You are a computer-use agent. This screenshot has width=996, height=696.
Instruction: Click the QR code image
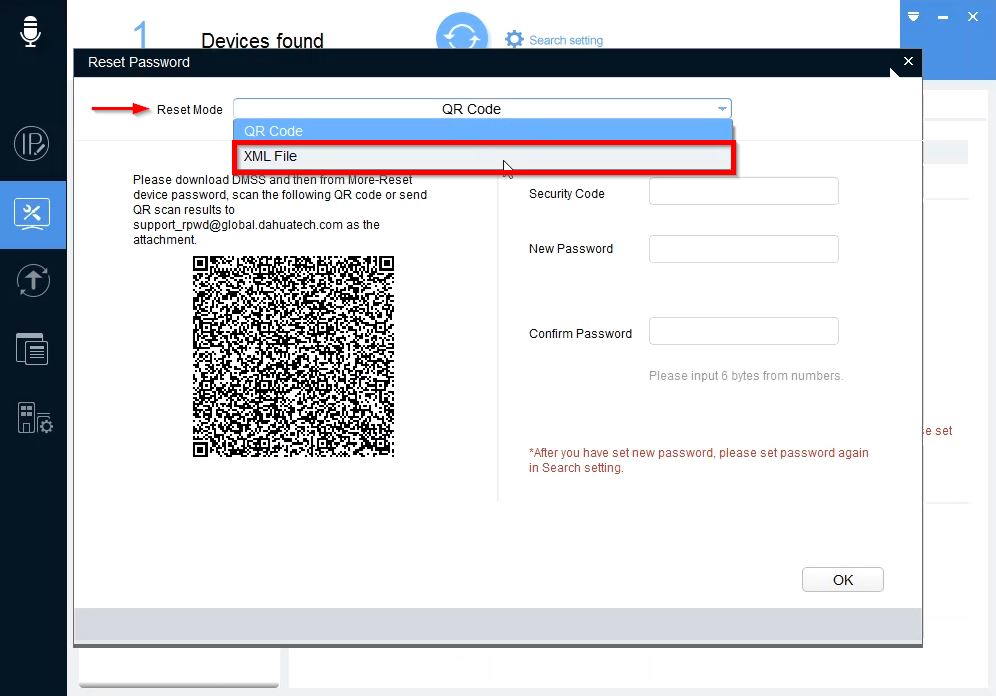[293, 356]
